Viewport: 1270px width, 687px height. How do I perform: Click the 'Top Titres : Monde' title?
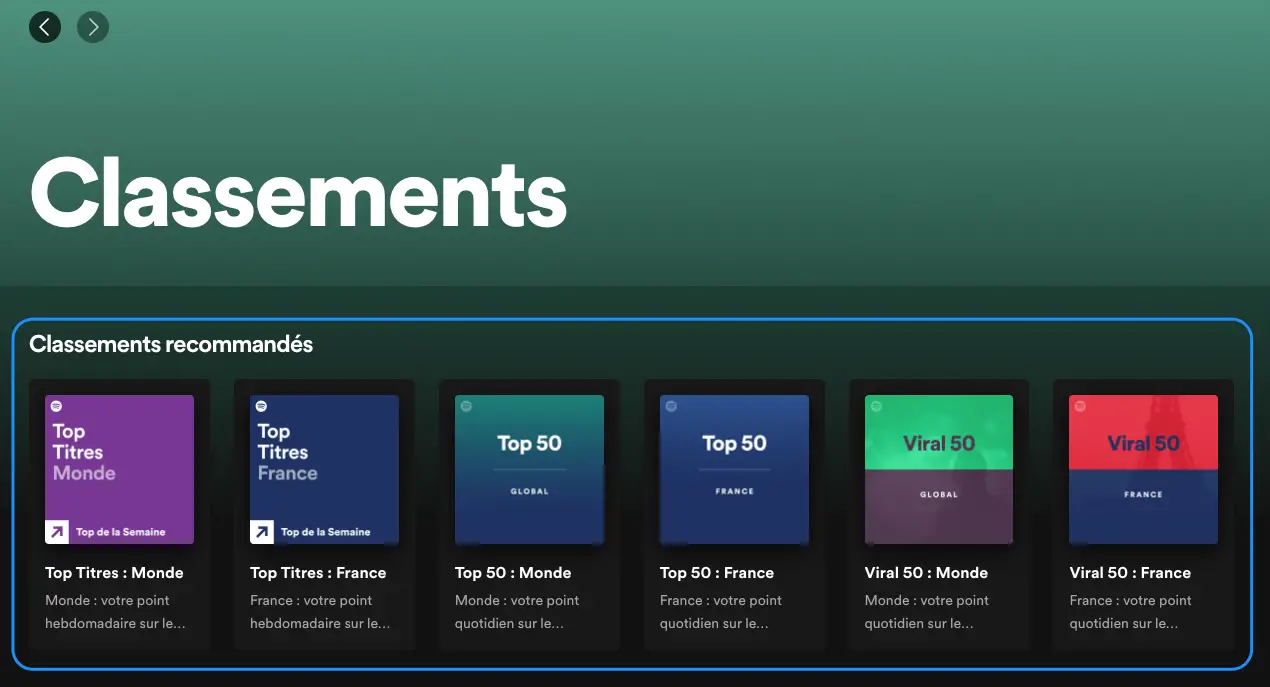coord(114,573)
